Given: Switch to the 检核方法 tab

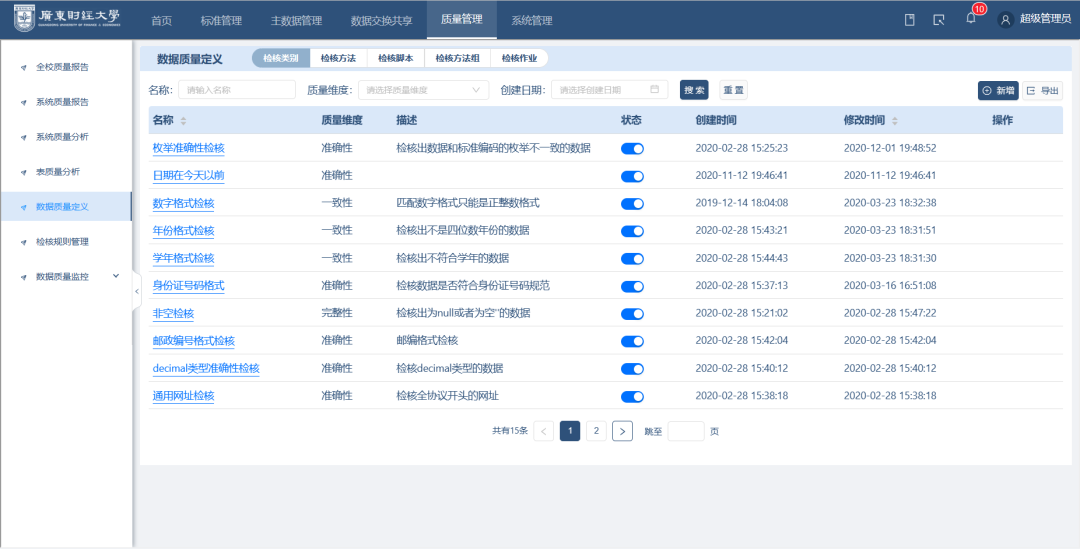Looking at the screenshot, I should [338, 58].
